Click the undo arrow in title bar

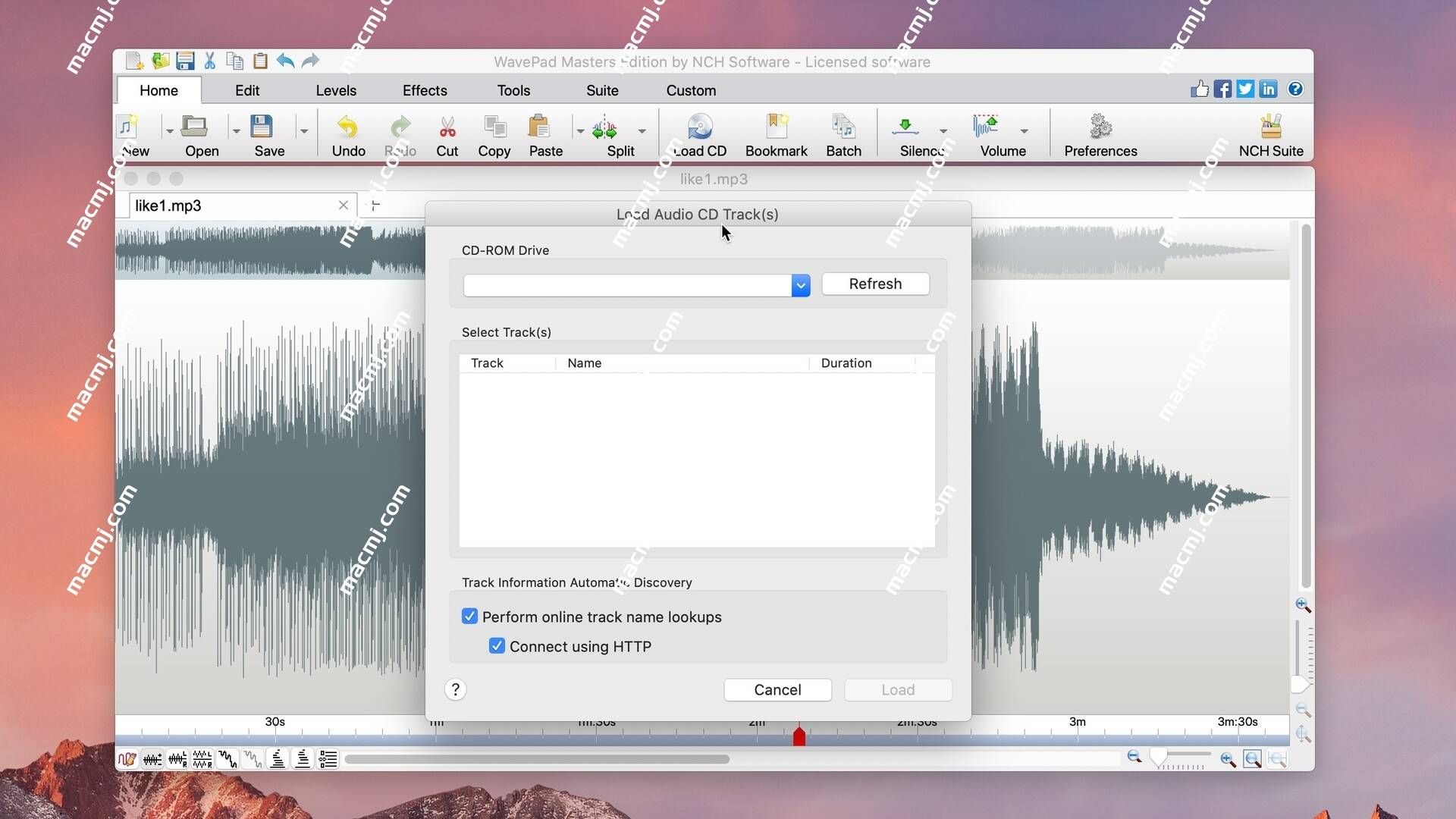tap(285, 61)
